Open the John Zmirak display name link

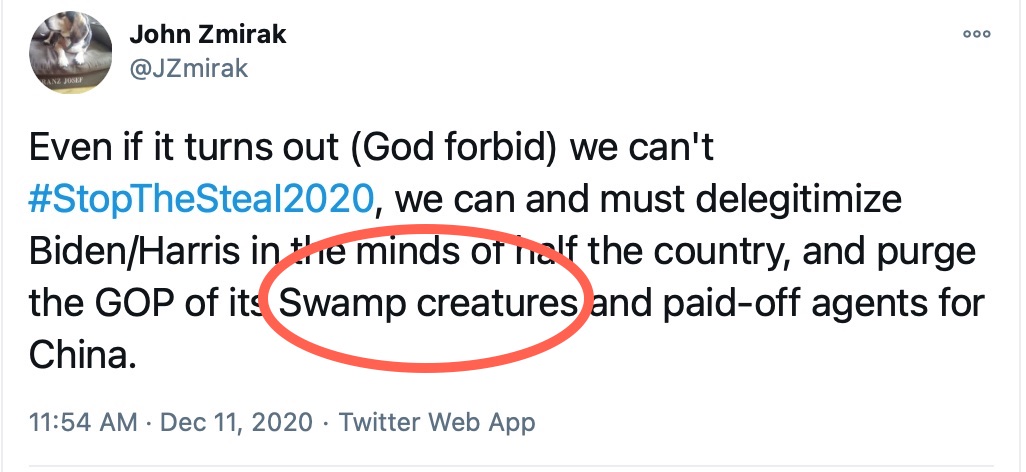coord(207,33)
